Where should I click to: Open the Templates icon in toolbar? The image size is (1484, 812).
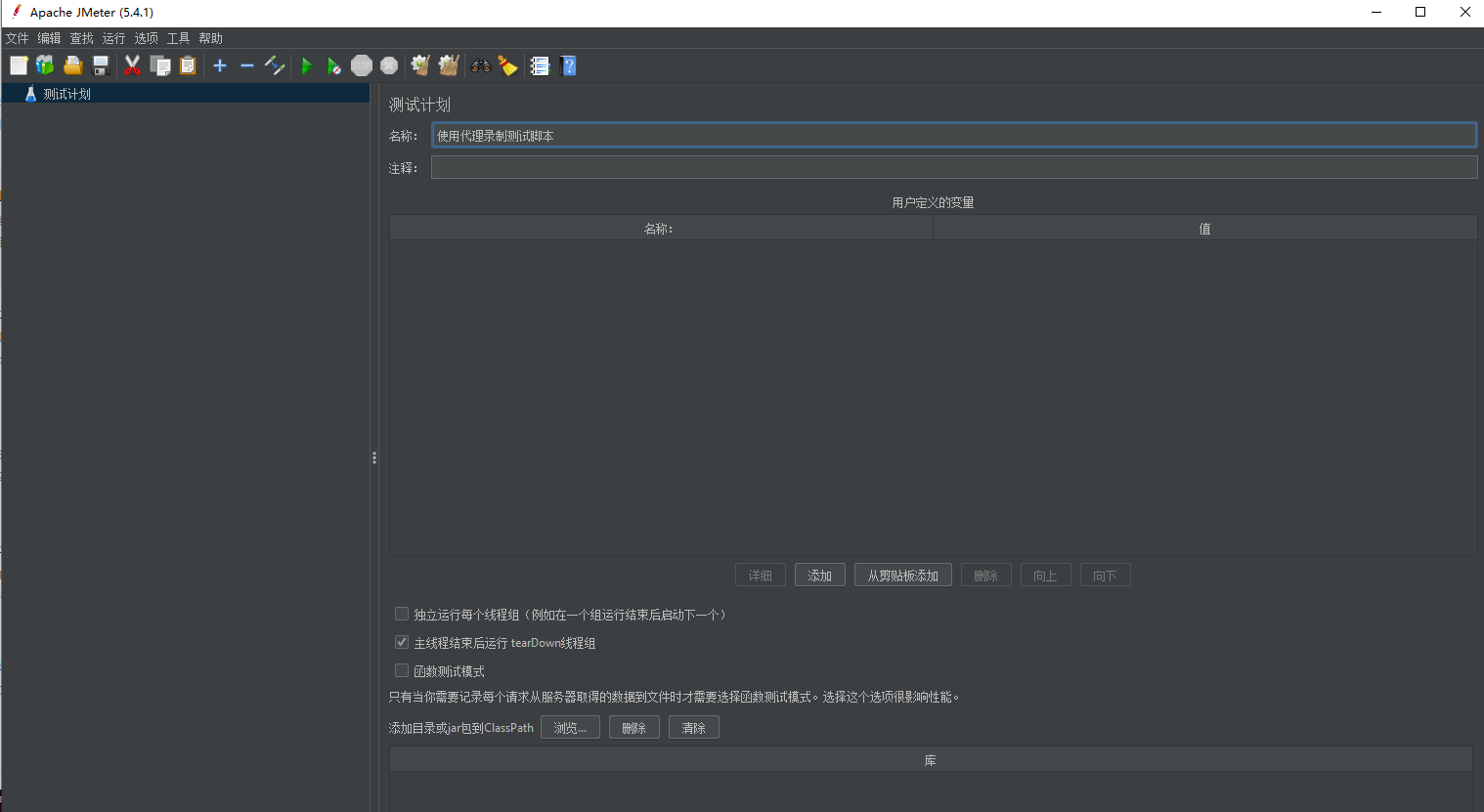pyautogui.click(x=45, y=65)
